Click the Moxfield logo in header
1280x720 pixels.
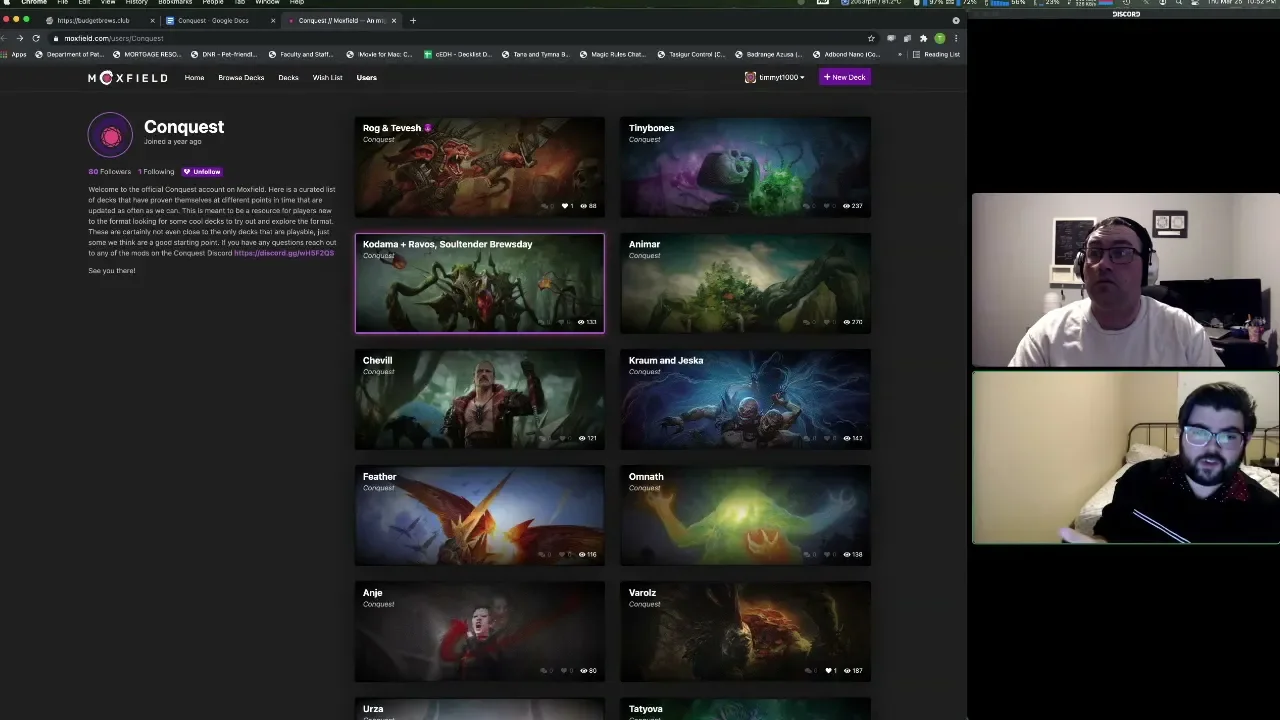[x=127, y=78]
